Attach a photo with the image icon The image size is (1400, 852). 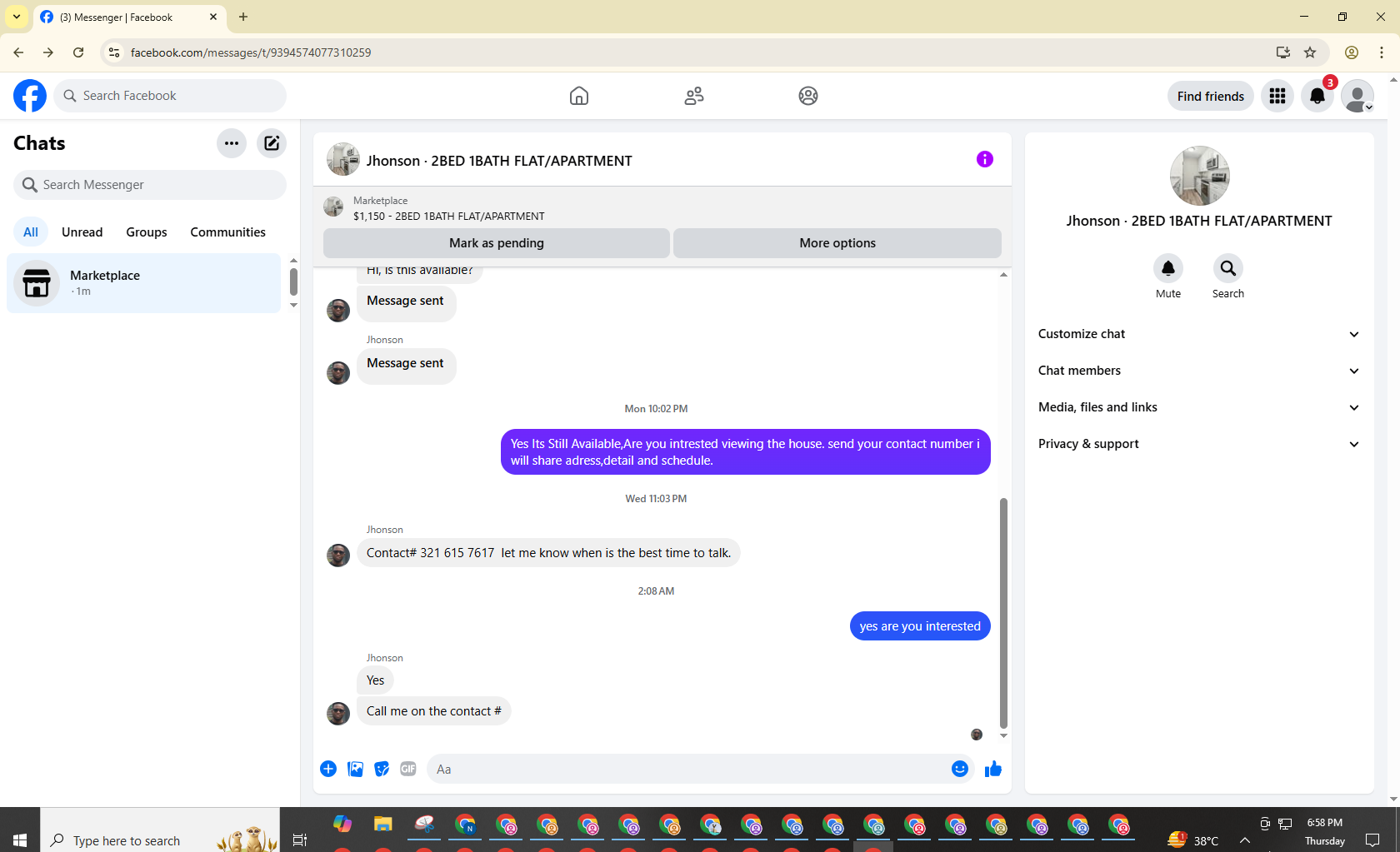pos(355,769)
